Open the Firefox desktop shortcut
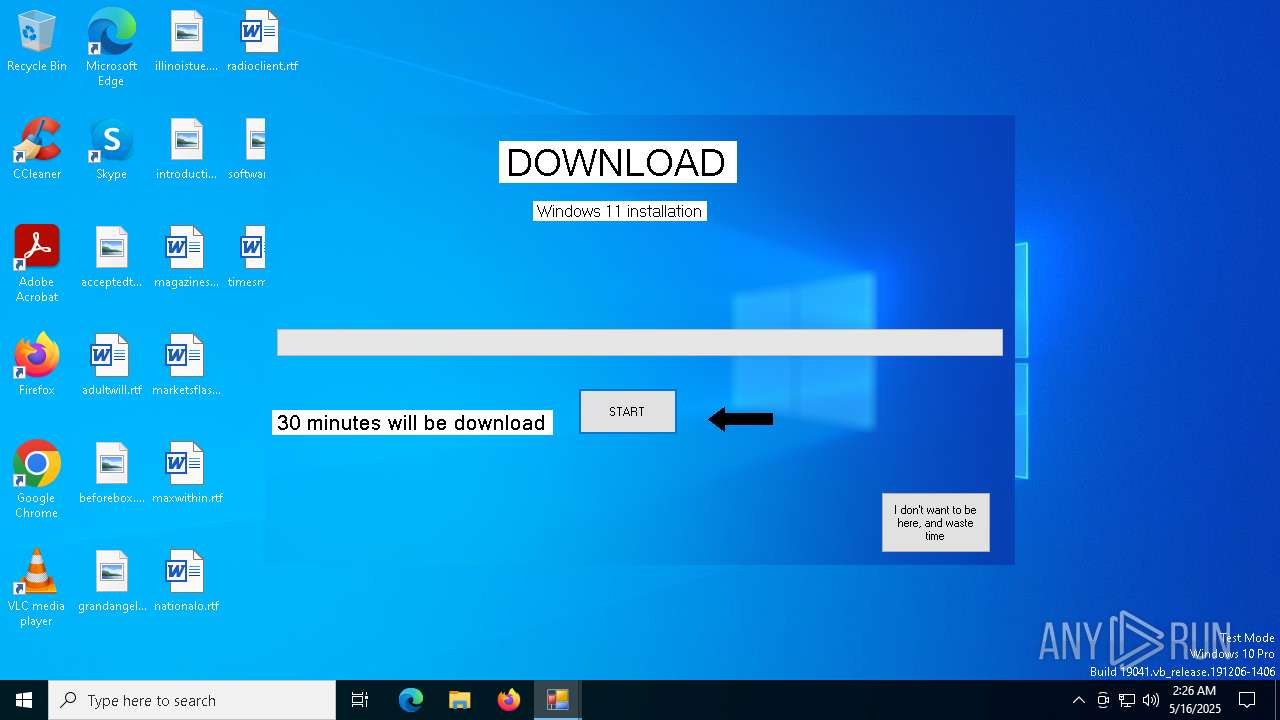Image resolution: width=1280 pixels, height=720 pixels. pyautogui.click(x=37, y=366)
